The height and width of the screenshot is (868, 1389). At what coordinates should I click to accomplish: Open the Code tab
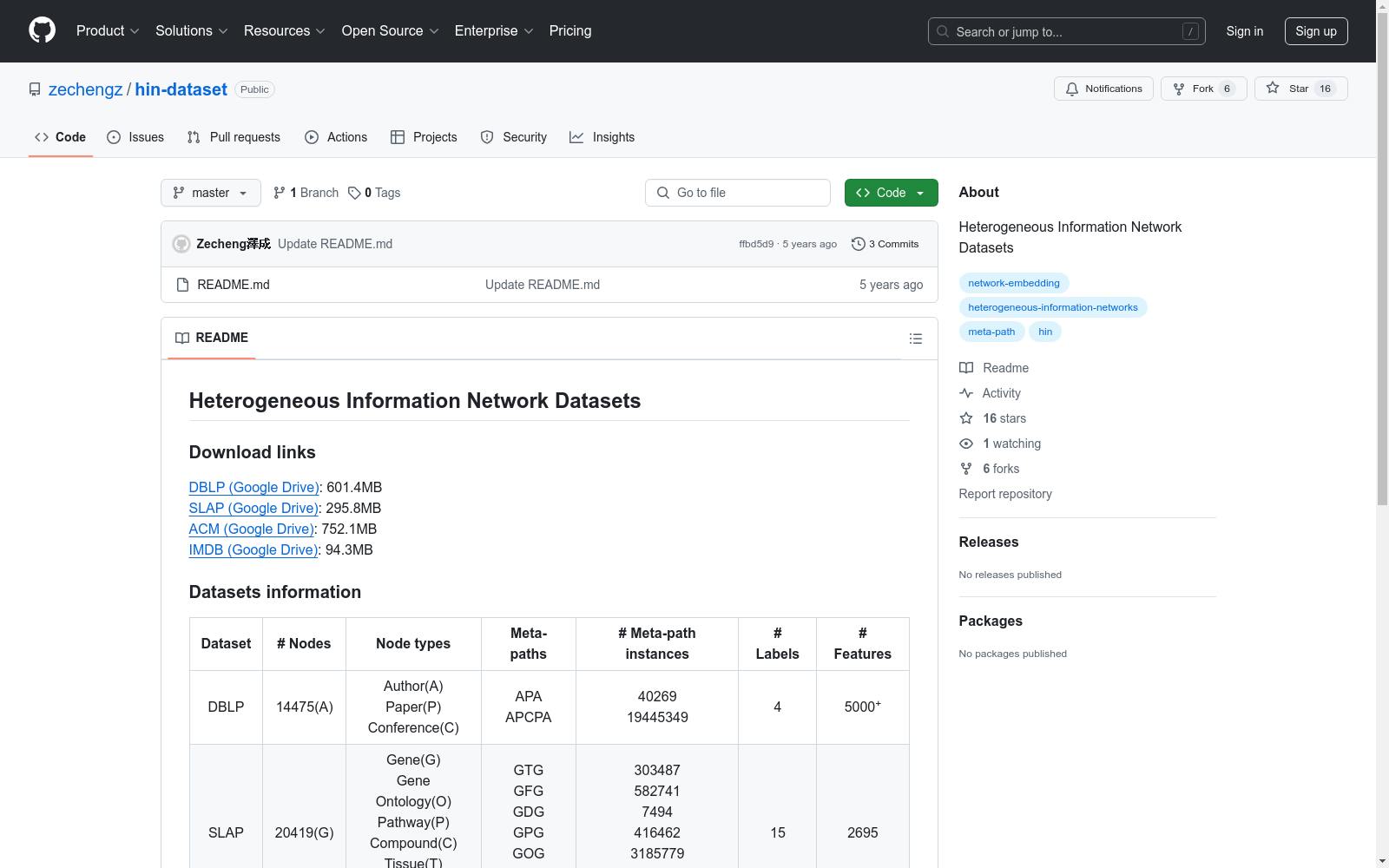60,137
